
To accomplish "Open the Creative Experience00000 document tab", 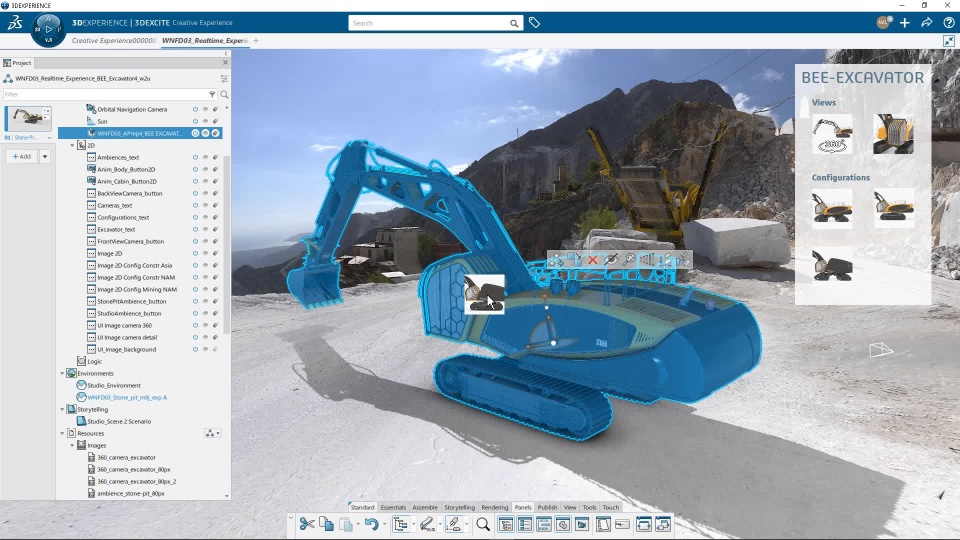I will tap(114, 40).
